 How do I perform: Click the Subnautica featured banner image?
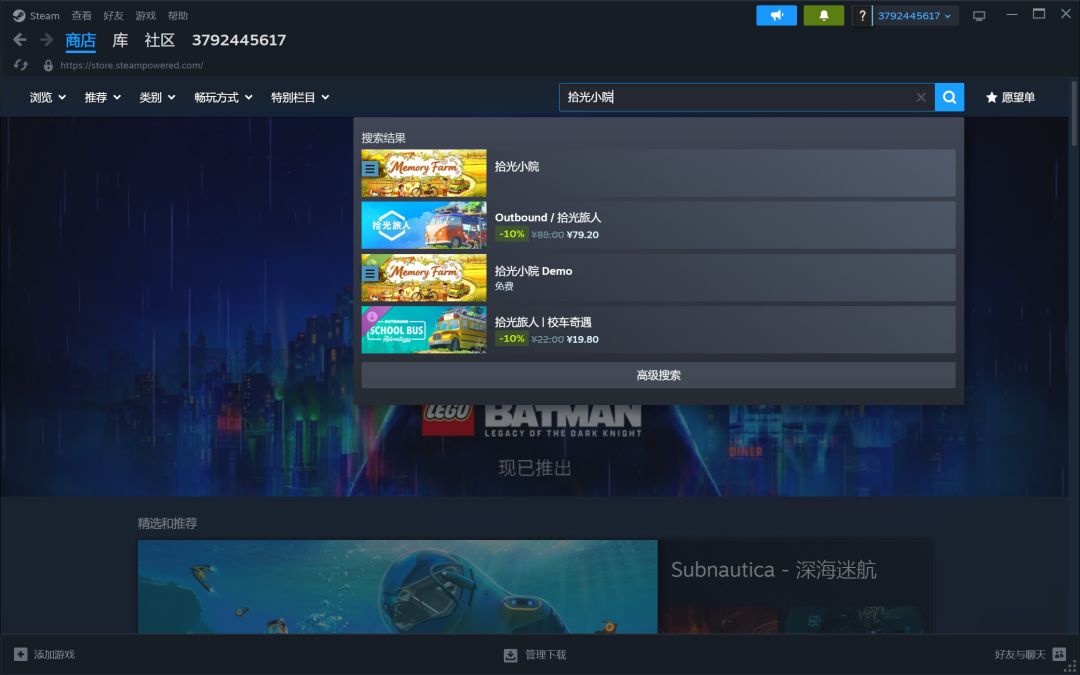pyautogui.click(x=397, y=587)
